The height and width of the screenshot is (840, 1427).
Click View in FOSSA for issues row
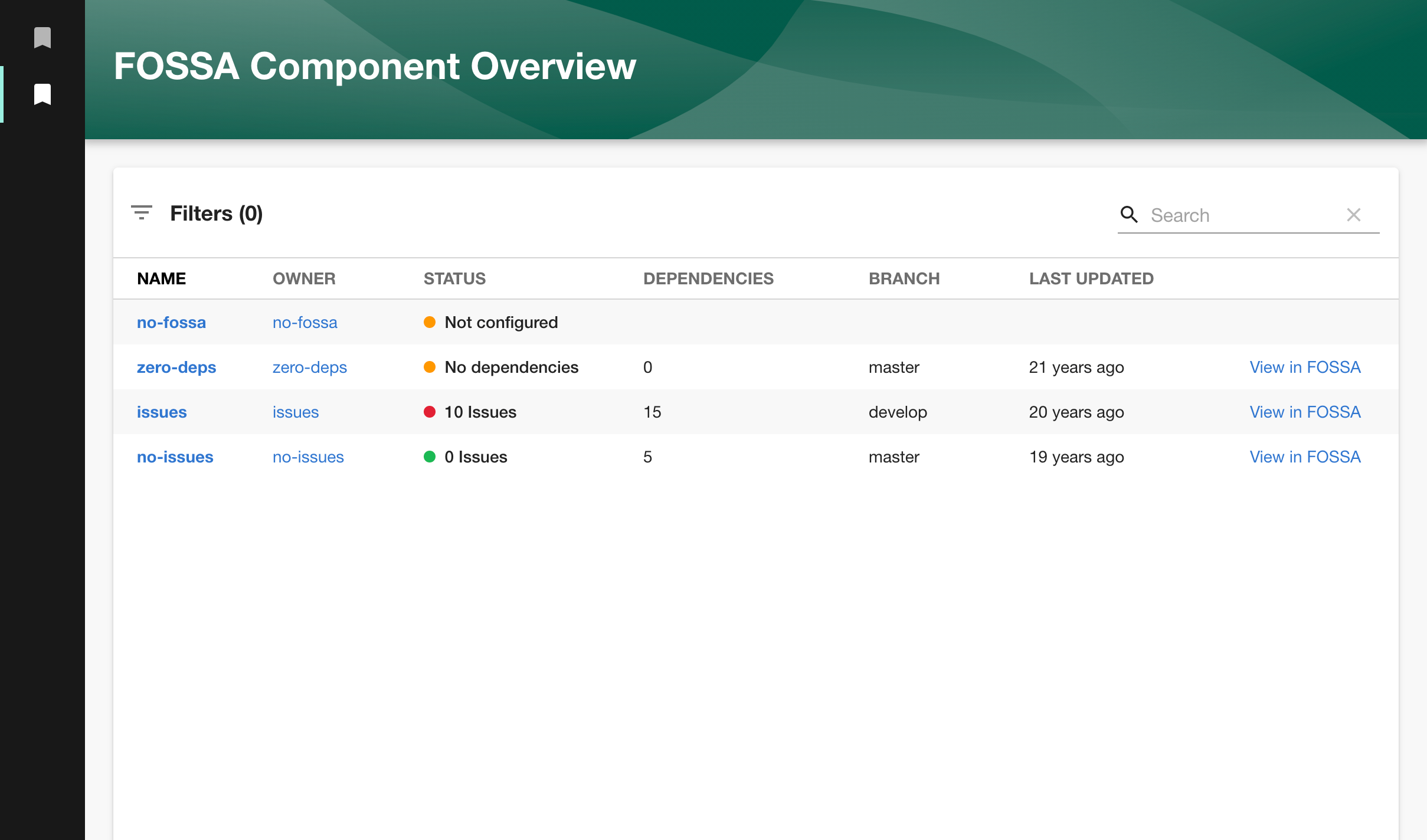click(x=1305, y=412)
